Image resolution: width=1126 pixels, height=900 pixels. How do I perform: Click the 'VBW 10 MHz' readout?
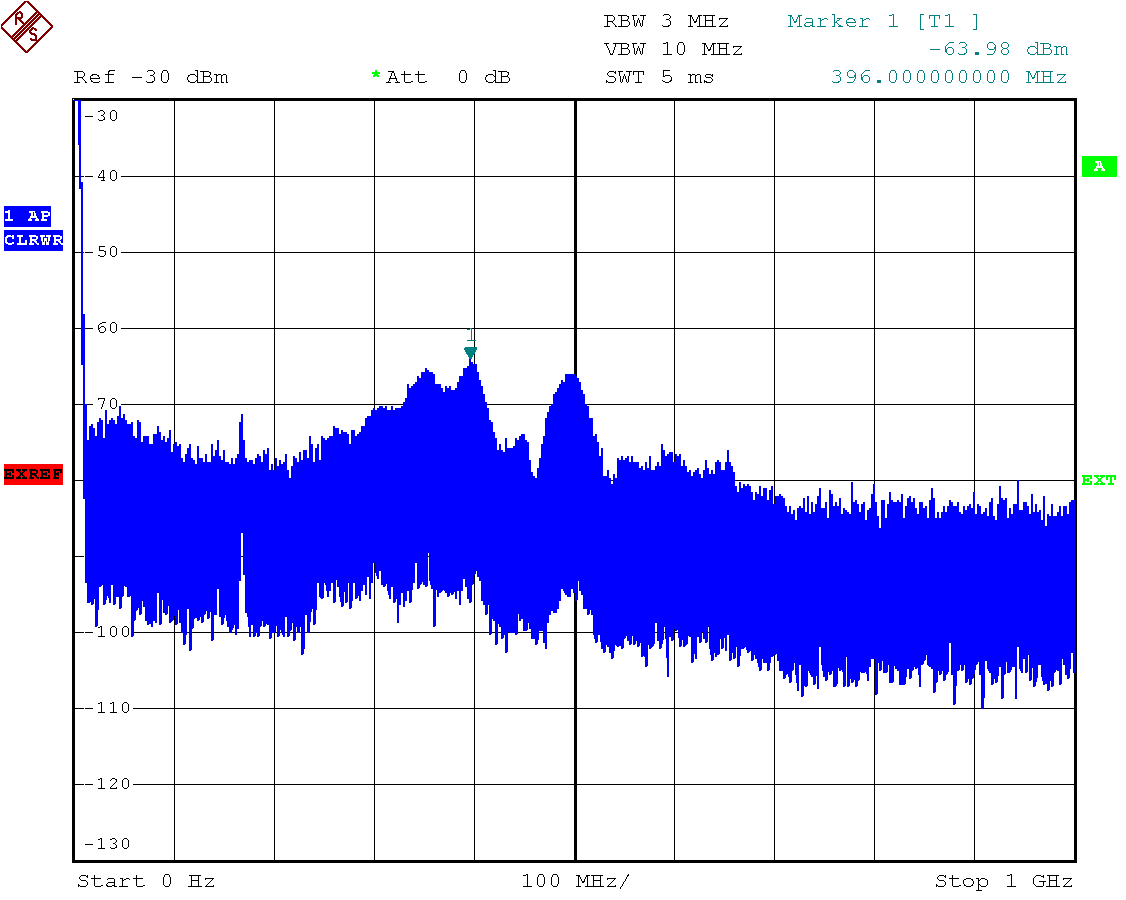pyautogui.click(x=673, y=49)
